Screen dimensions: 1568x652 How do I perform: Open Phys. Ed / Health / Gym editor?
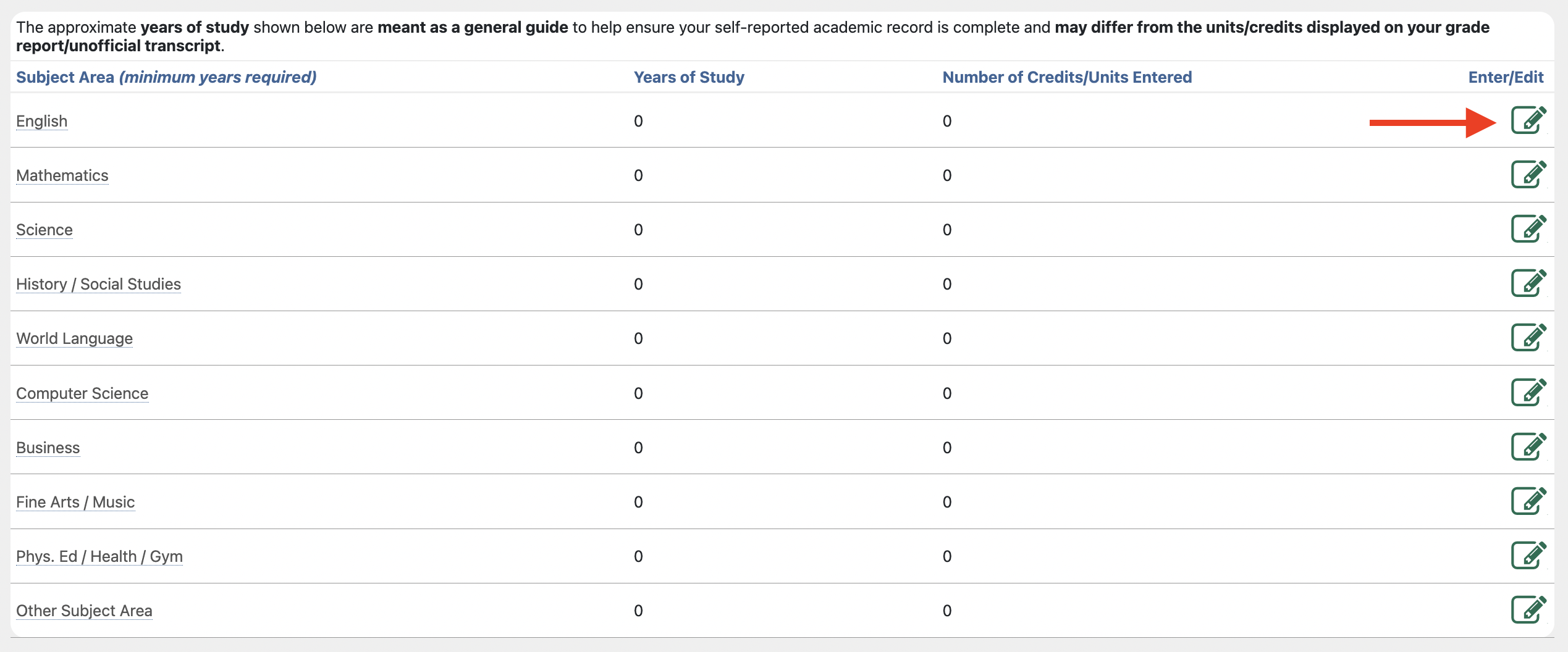pos(1528,556)
